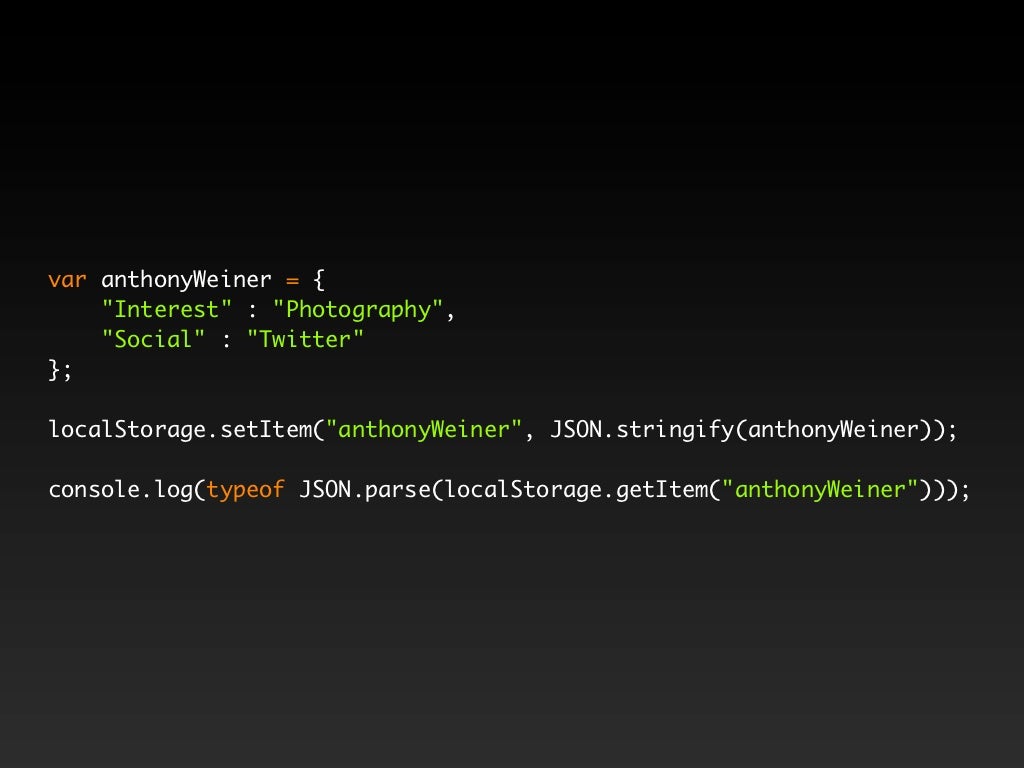
Task: Click the 'var' keyword
Action: click(x=67, y=280)
